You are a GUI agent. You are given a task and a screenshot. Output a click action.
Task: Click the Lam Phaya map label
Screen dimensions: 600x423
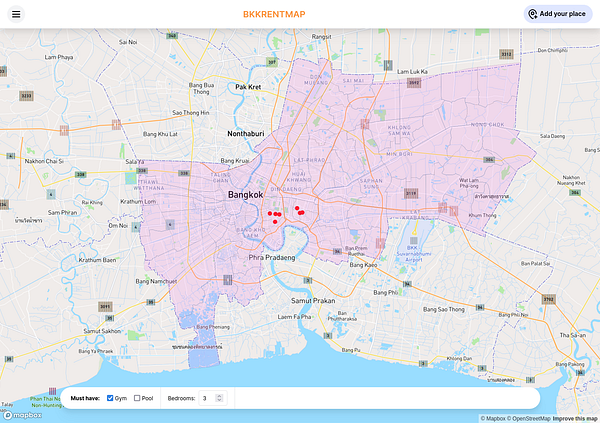(59, 57)
